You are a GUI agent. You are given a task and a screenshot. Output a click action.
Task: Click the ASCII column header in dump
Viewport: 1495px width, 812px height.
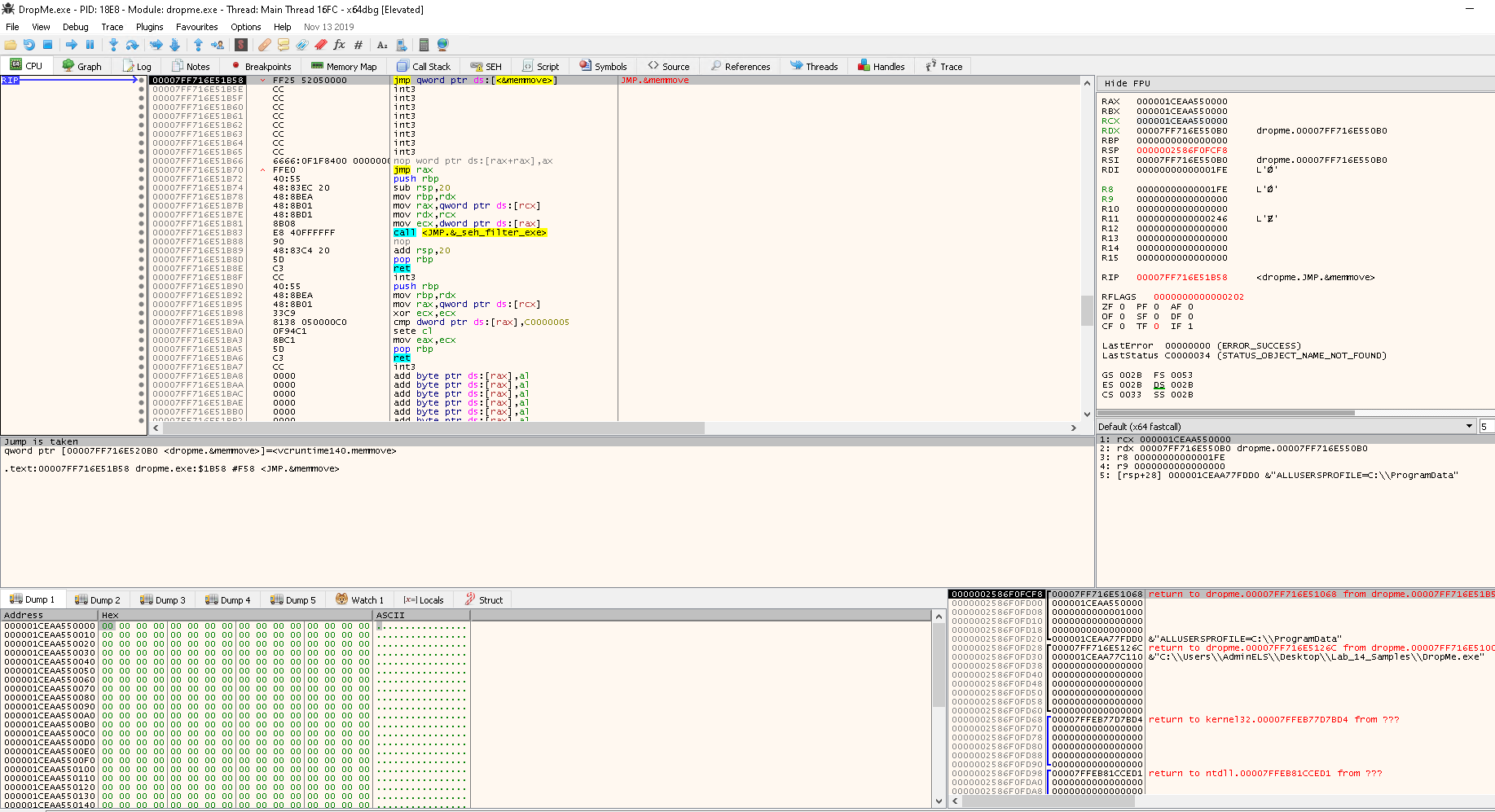tap(421, 616)
